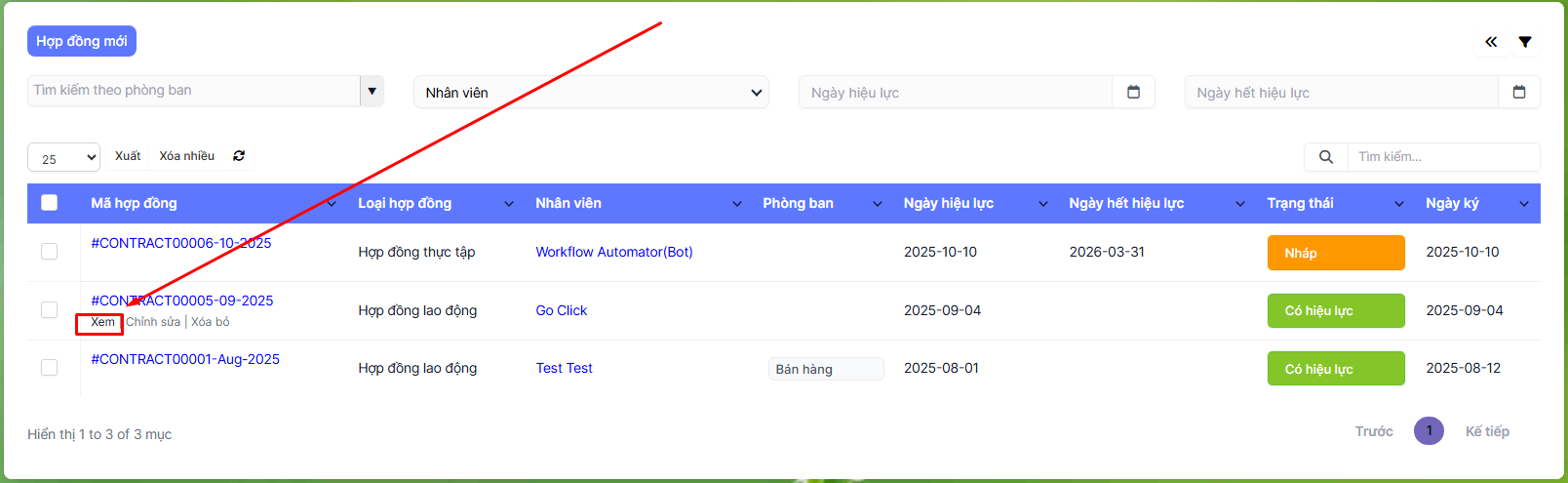Screen dimensions: 1568x483
Task: Check the CONTRACT00001-Aug-2025 row checkbox
Action: 50,368
